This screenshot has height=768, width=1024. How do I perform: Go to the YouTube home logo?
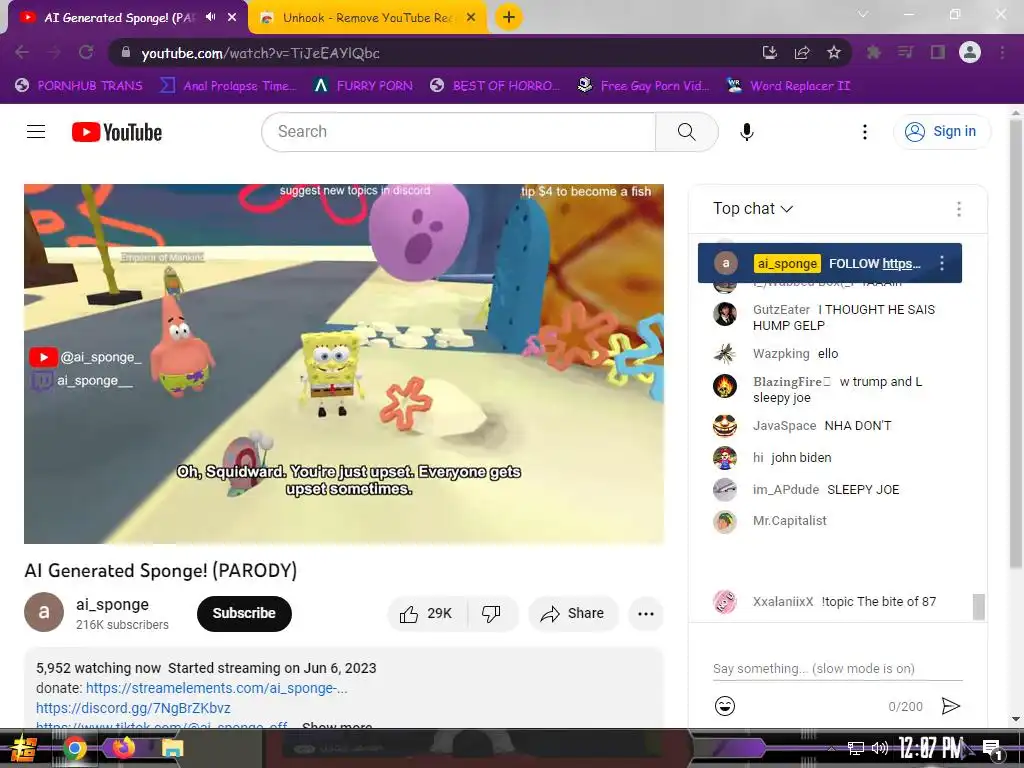point(117,132)
